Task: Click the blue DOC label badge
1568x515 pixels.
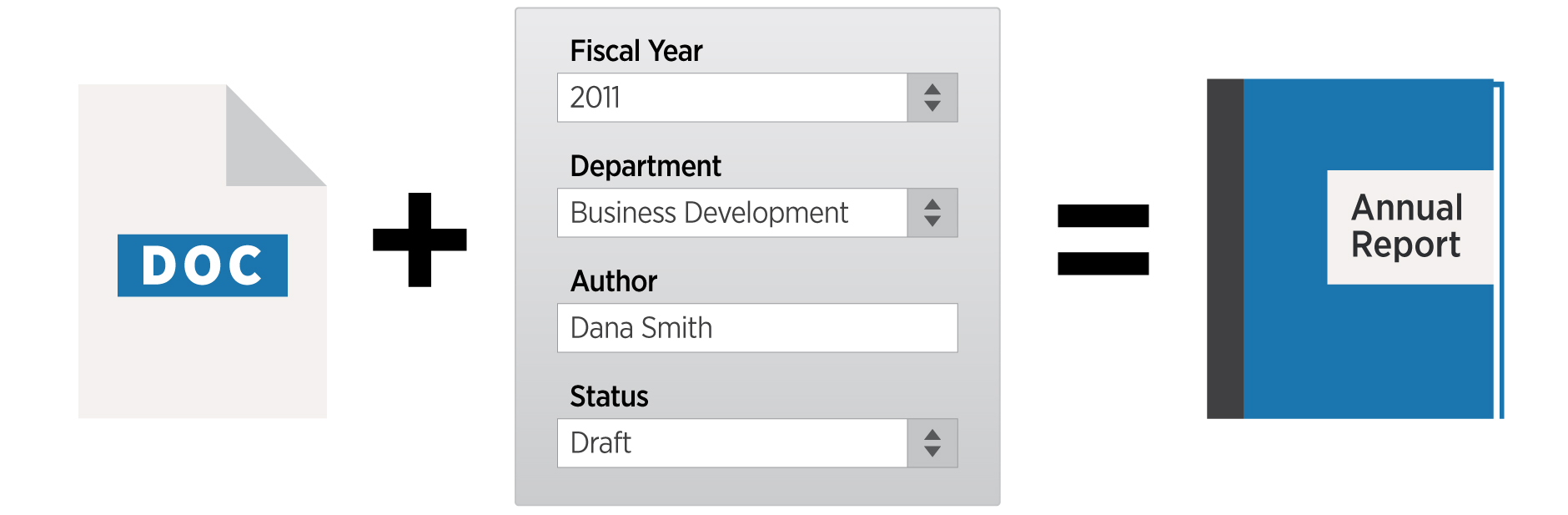Action: pyautogui.click(x=203, y=265)
